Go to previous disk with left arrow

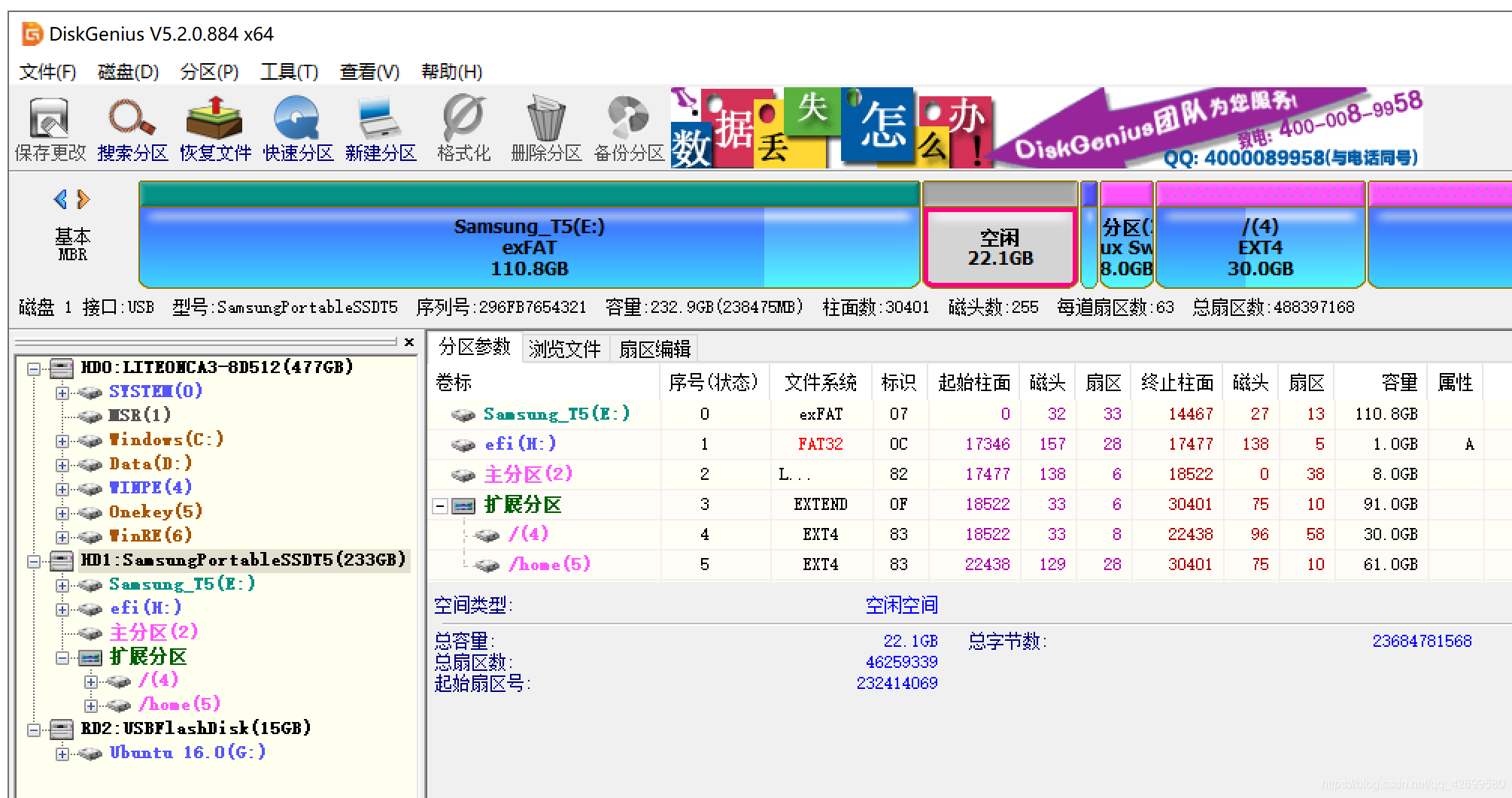[x=61, y=199]
